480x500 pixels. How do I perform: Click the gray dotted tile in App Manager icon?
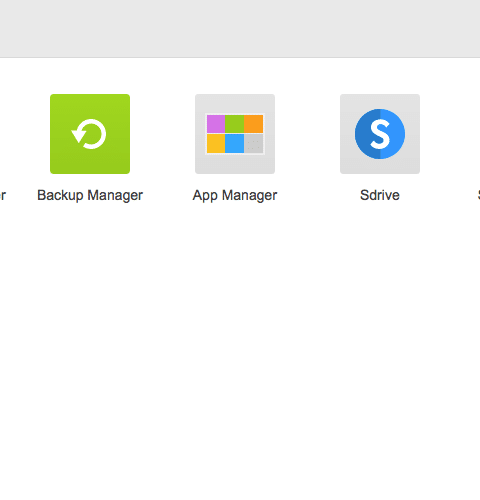pos(254,144)
